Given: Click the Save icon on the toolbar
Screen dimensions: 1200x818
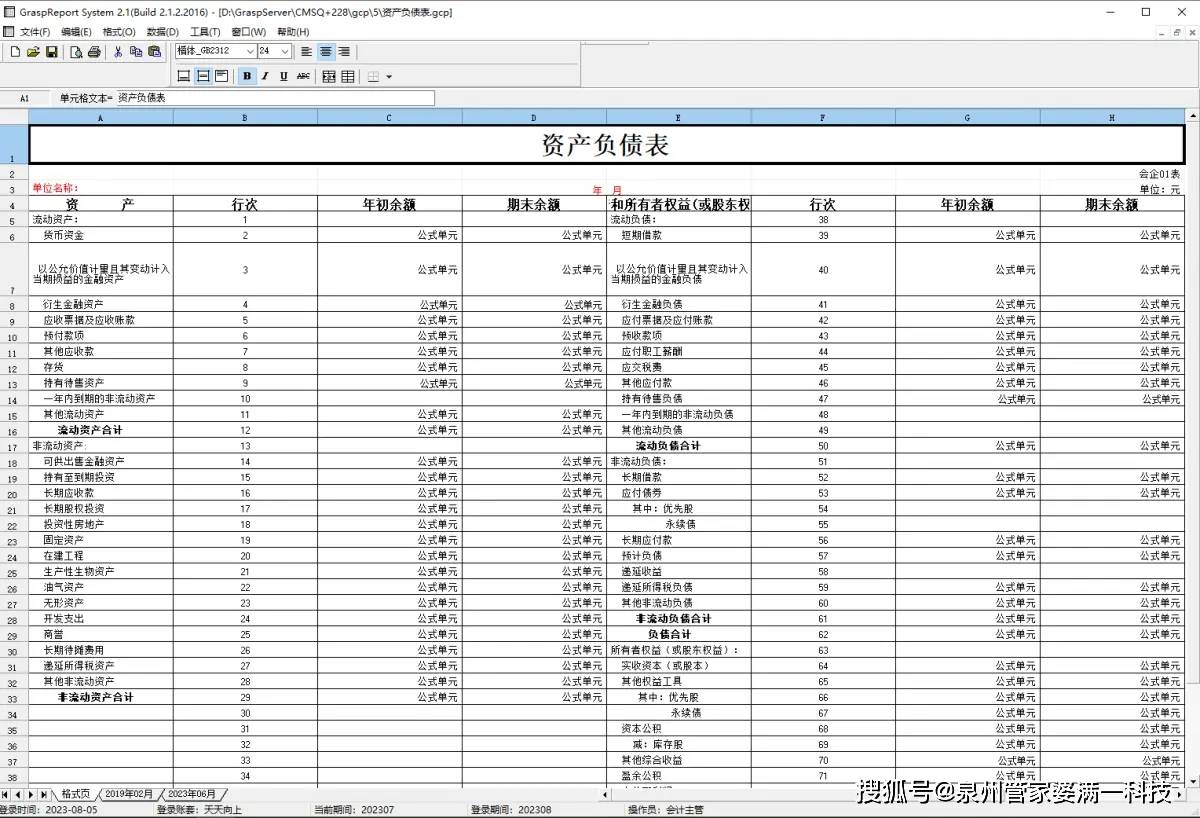Looking at the screenshot, I should [51, 52].
